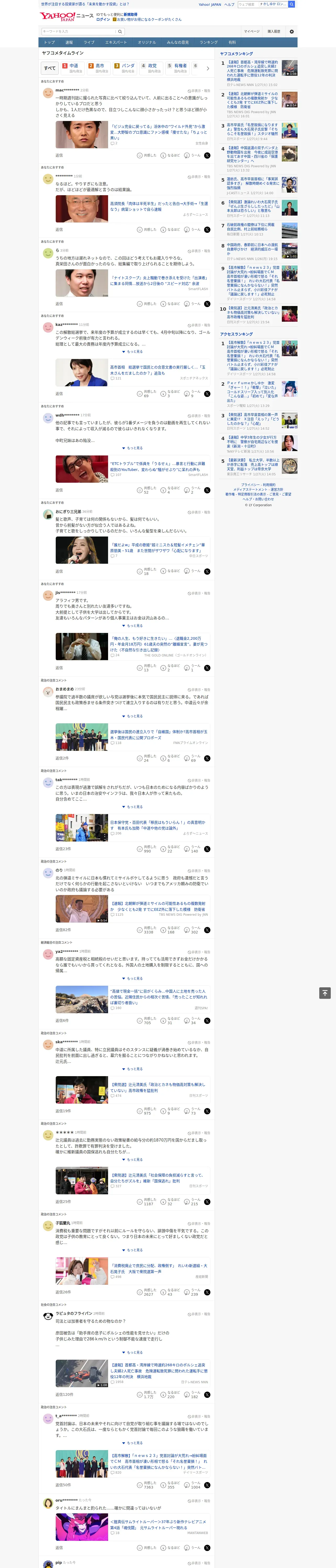Click kaz's pink avatar icon
Image resolution: width=336 pixels, height=1568 pixels.
coord(48,327)
